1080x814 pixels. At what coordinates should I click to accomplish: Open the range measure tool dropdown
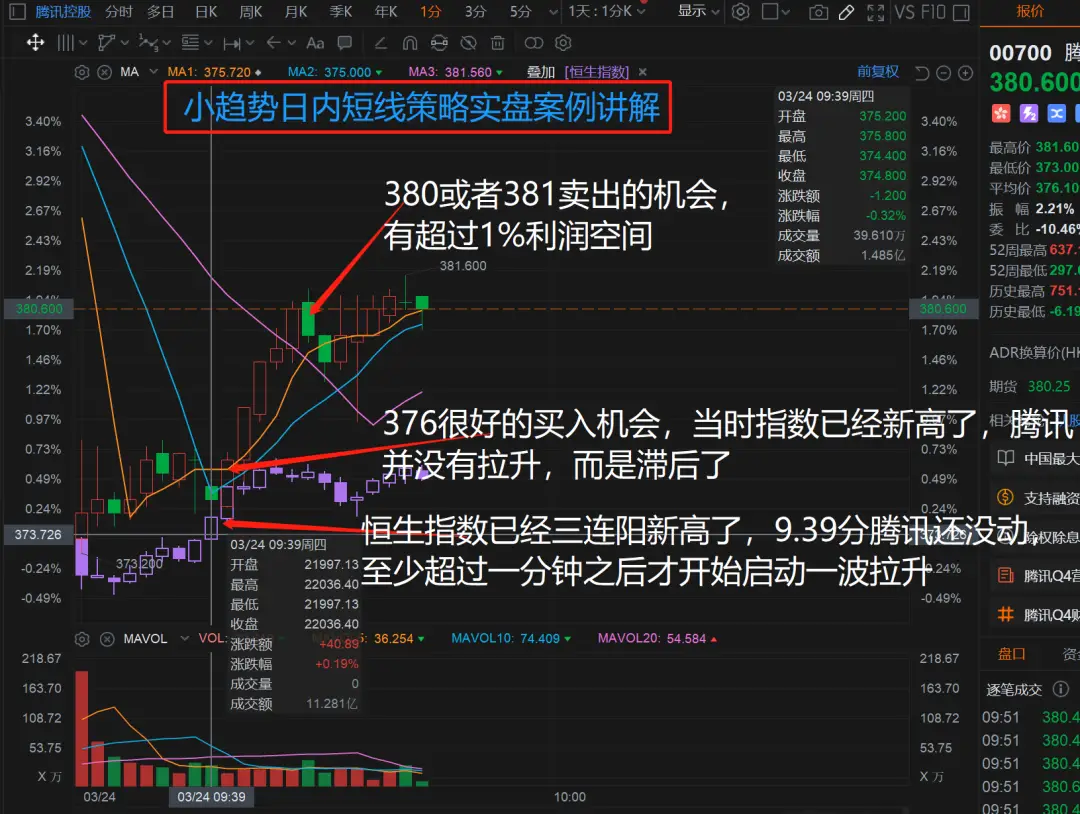[x=238, y=43]
